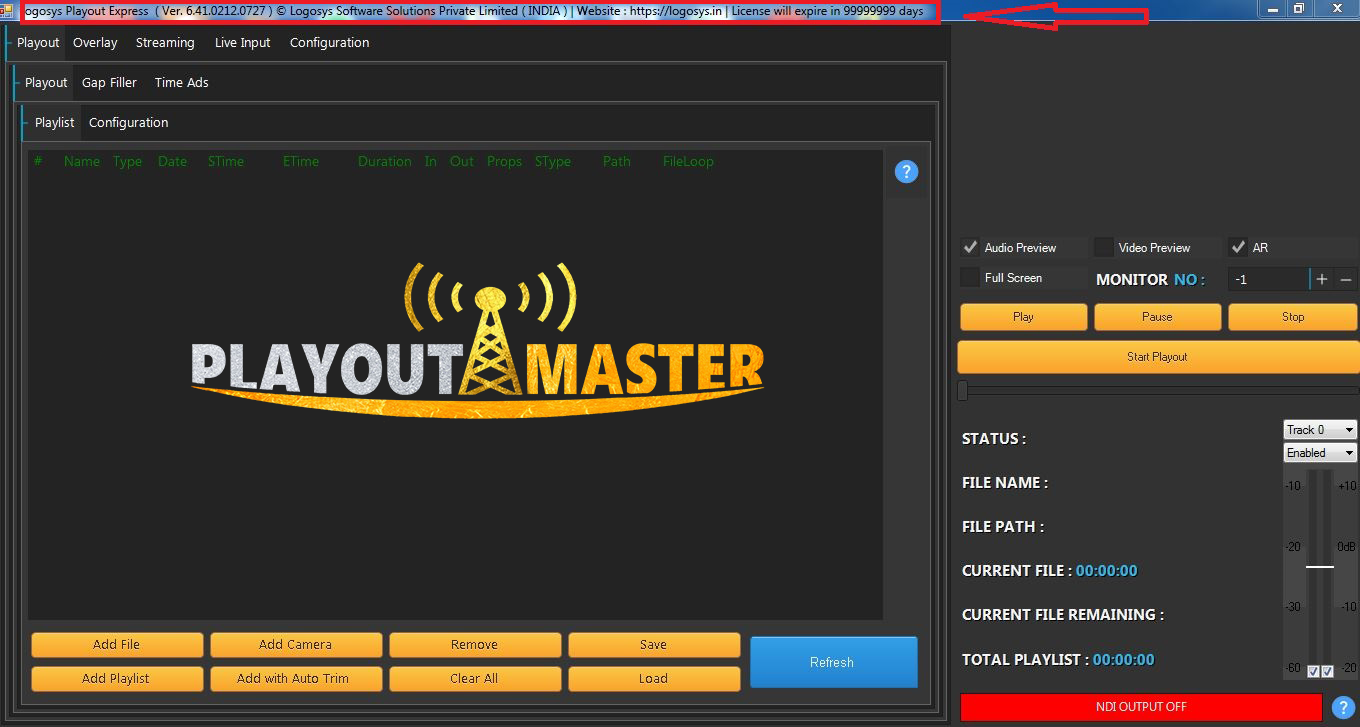Click the blue Refresh button
Screen dimensions: 1360x727
point(833,662)
